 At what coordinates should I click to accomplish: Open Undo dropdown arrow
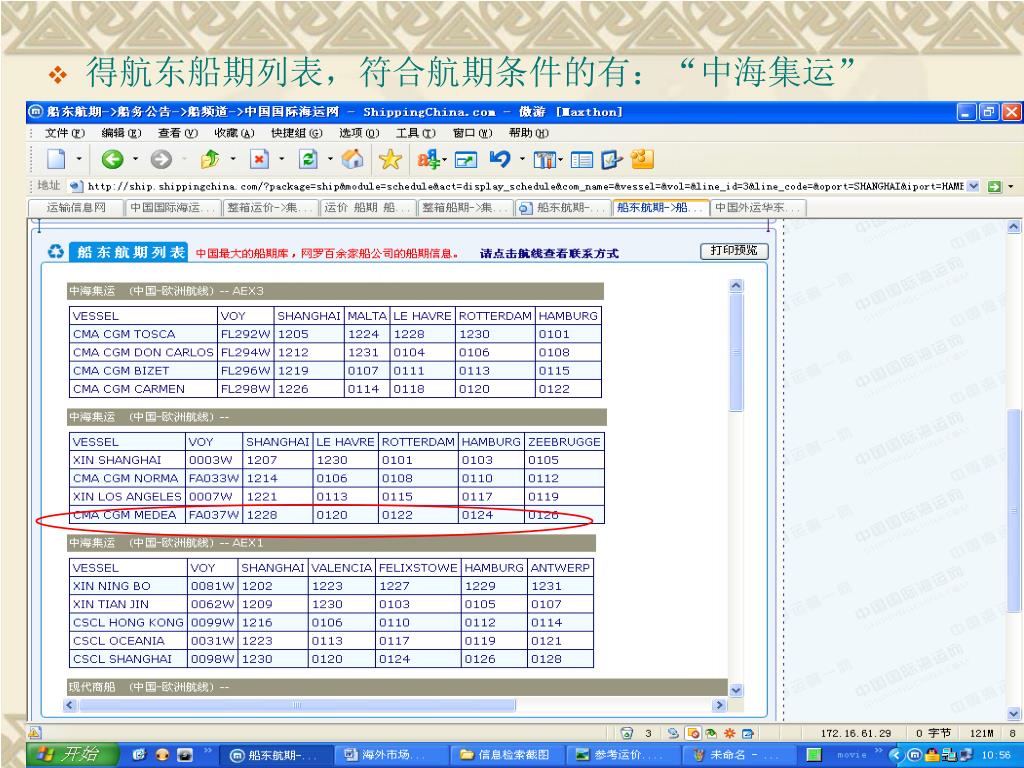point(522,159)
